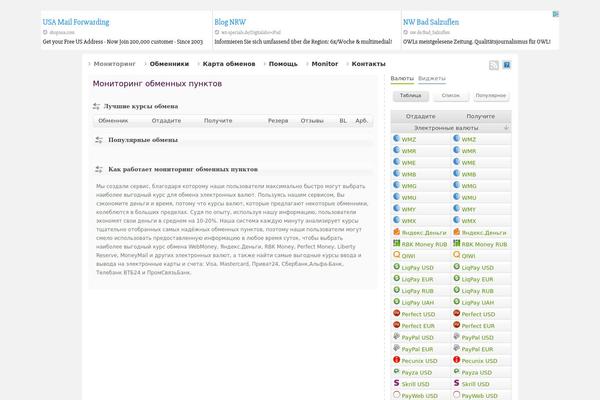Select the Таблица view button
This screenshot has height=400, width=600.
[x=411, y=96]
